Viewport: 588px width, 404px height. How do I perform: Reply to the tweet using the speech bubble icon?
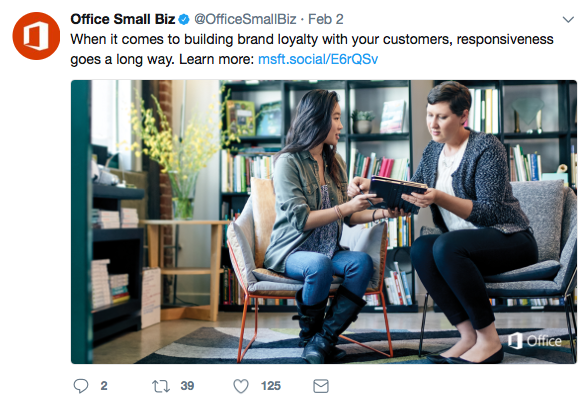point(81,386)
